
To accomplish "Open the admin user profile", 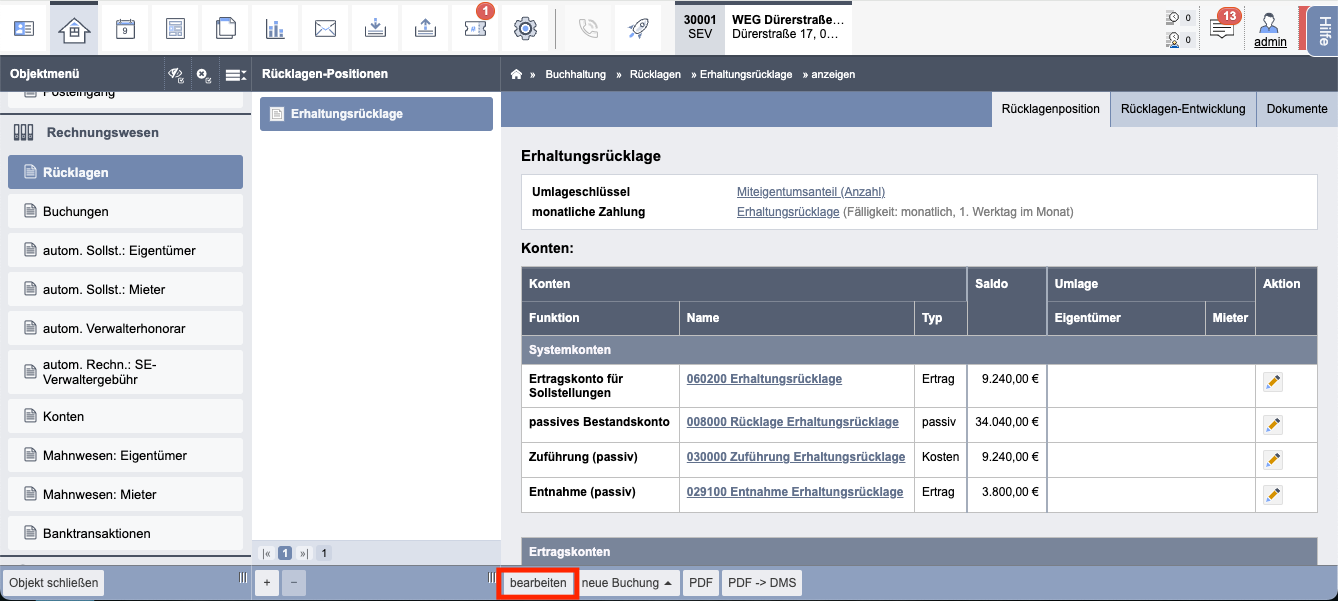I will pos(1270,30).
